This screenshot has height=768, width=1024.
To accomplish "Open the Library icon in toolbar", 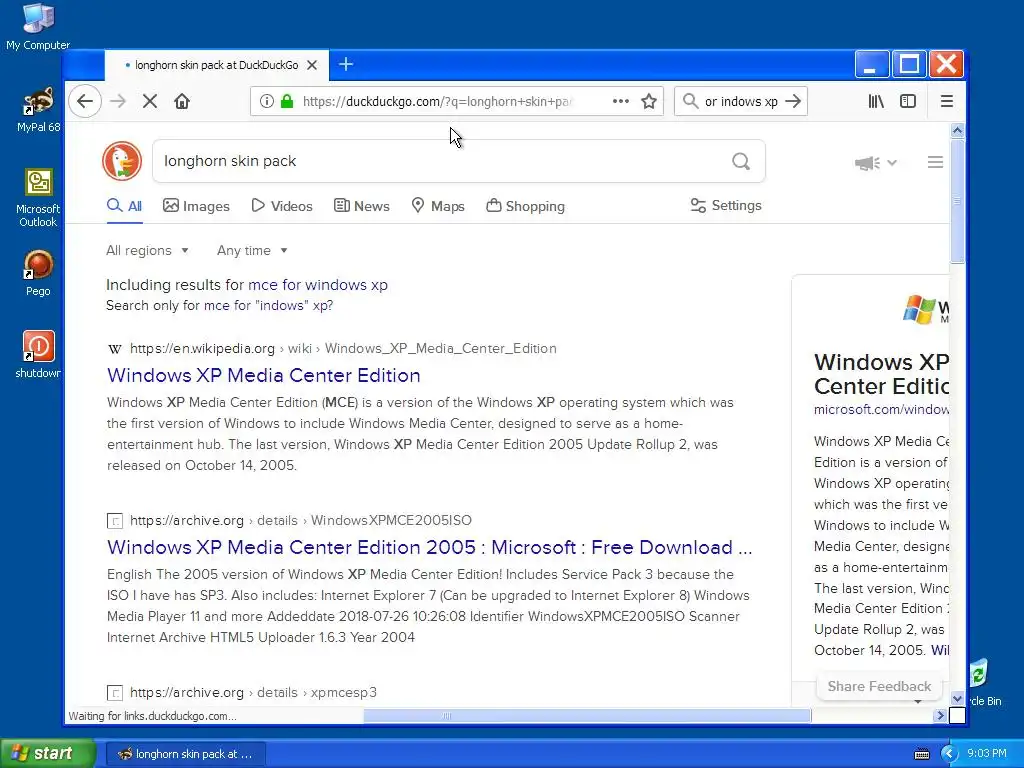I will click(x=876, y=101).
